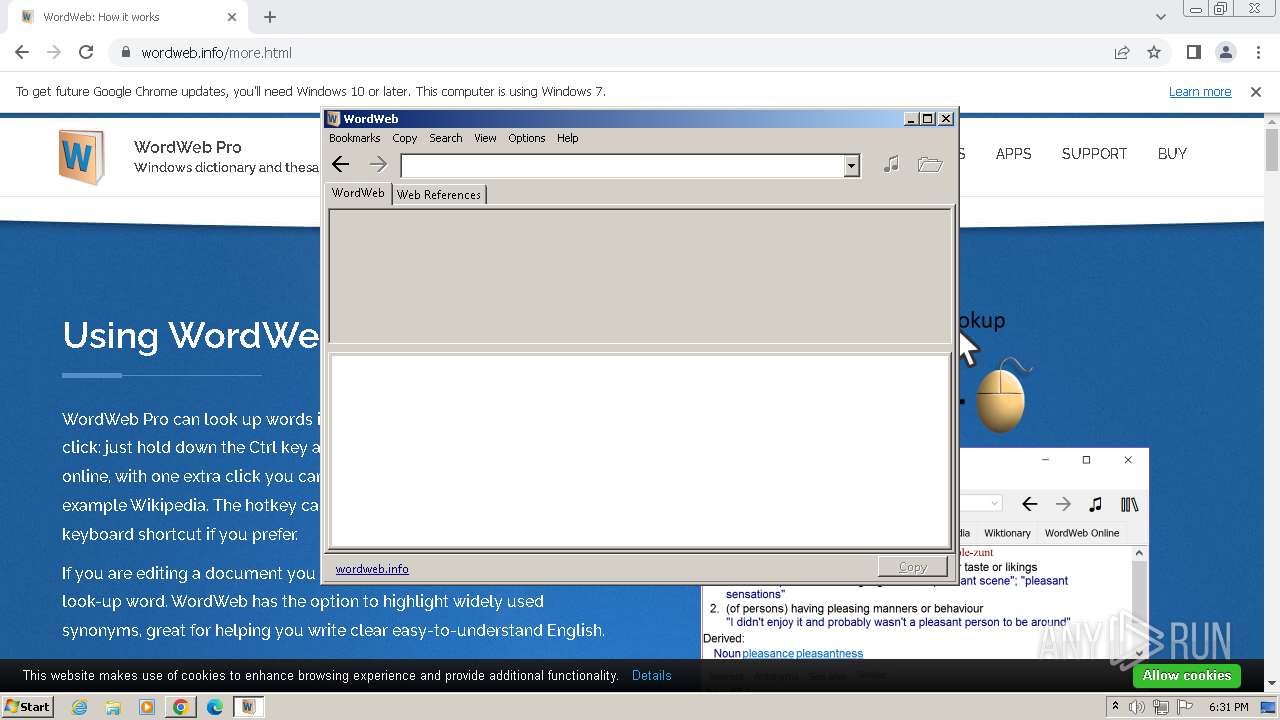The width and height of the screenshot is (1280, 720).
Task: Open the Search menu in WordWeb
Action: 446,138
